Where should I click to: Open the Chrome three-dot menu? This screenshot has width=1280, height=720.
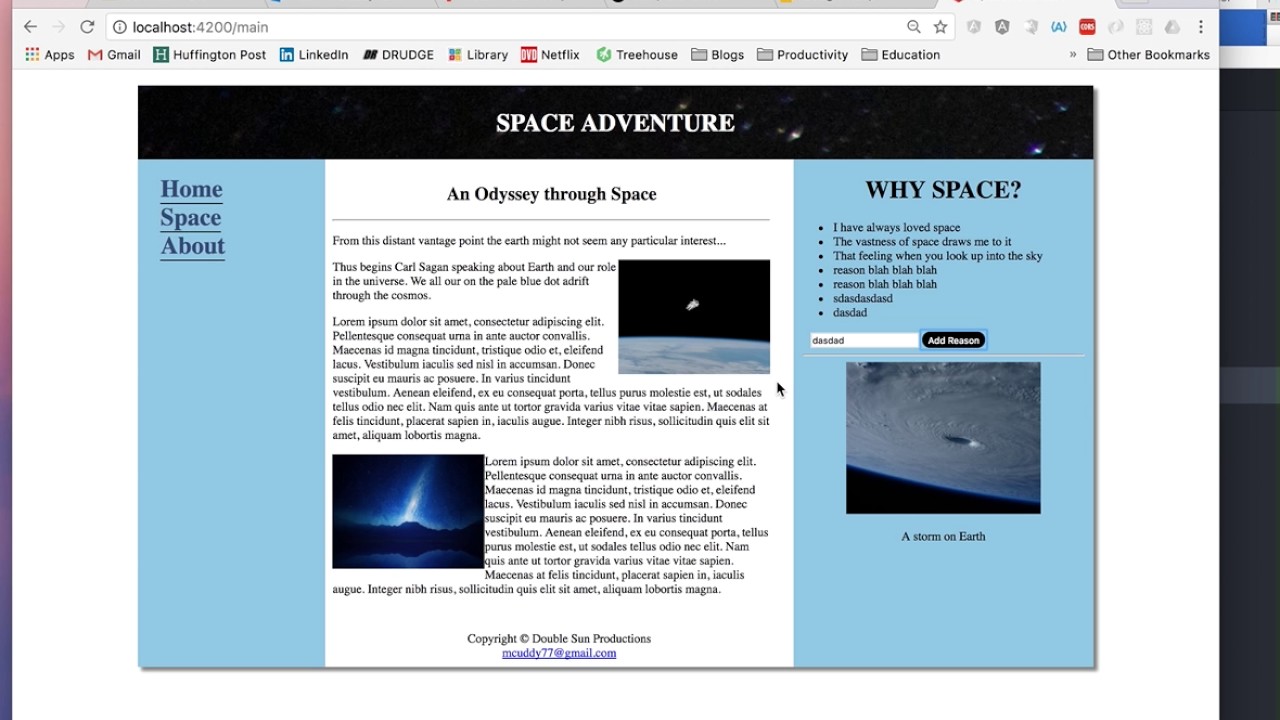pos(1201,27)
